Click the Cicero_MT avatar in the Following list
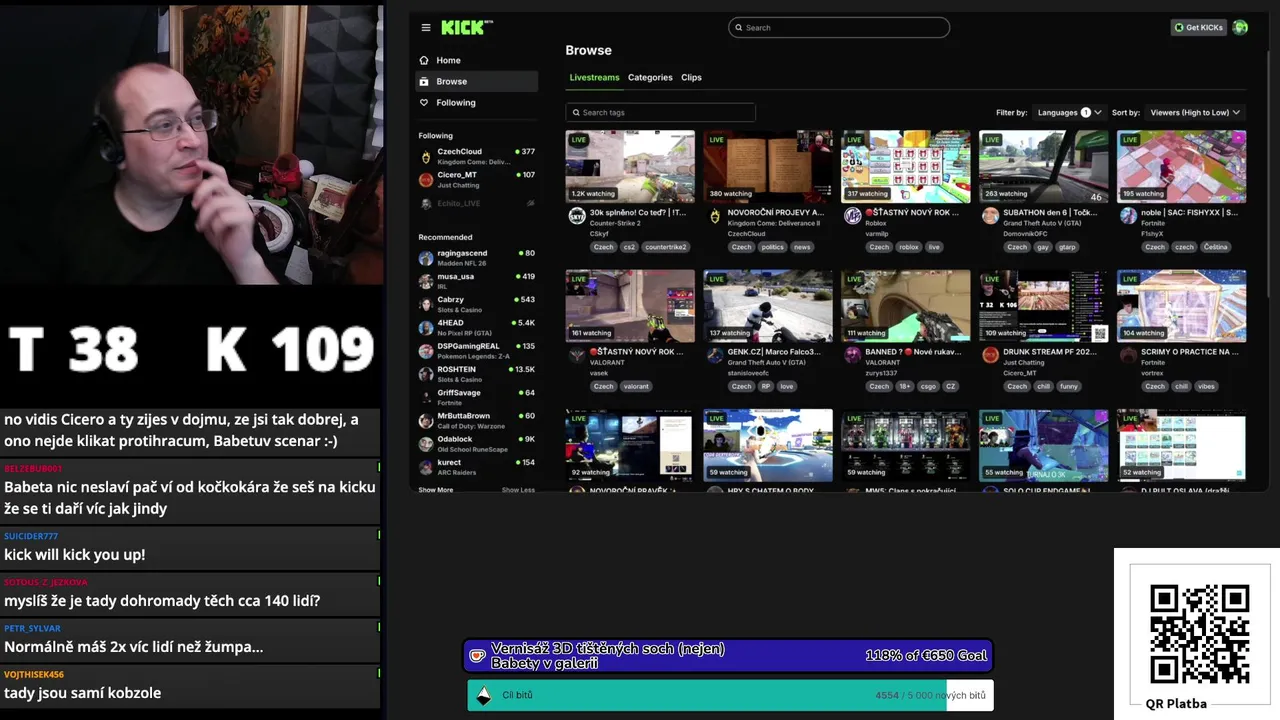 coord(426,180)
